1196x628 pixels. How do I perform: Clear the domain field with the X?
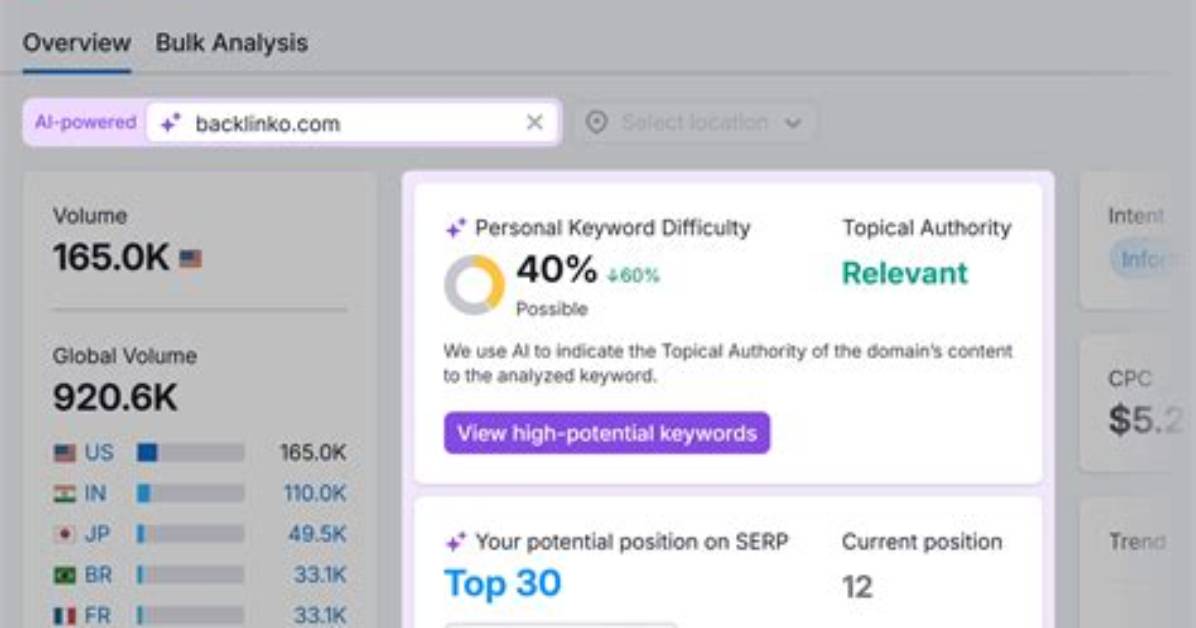(535, 122)
